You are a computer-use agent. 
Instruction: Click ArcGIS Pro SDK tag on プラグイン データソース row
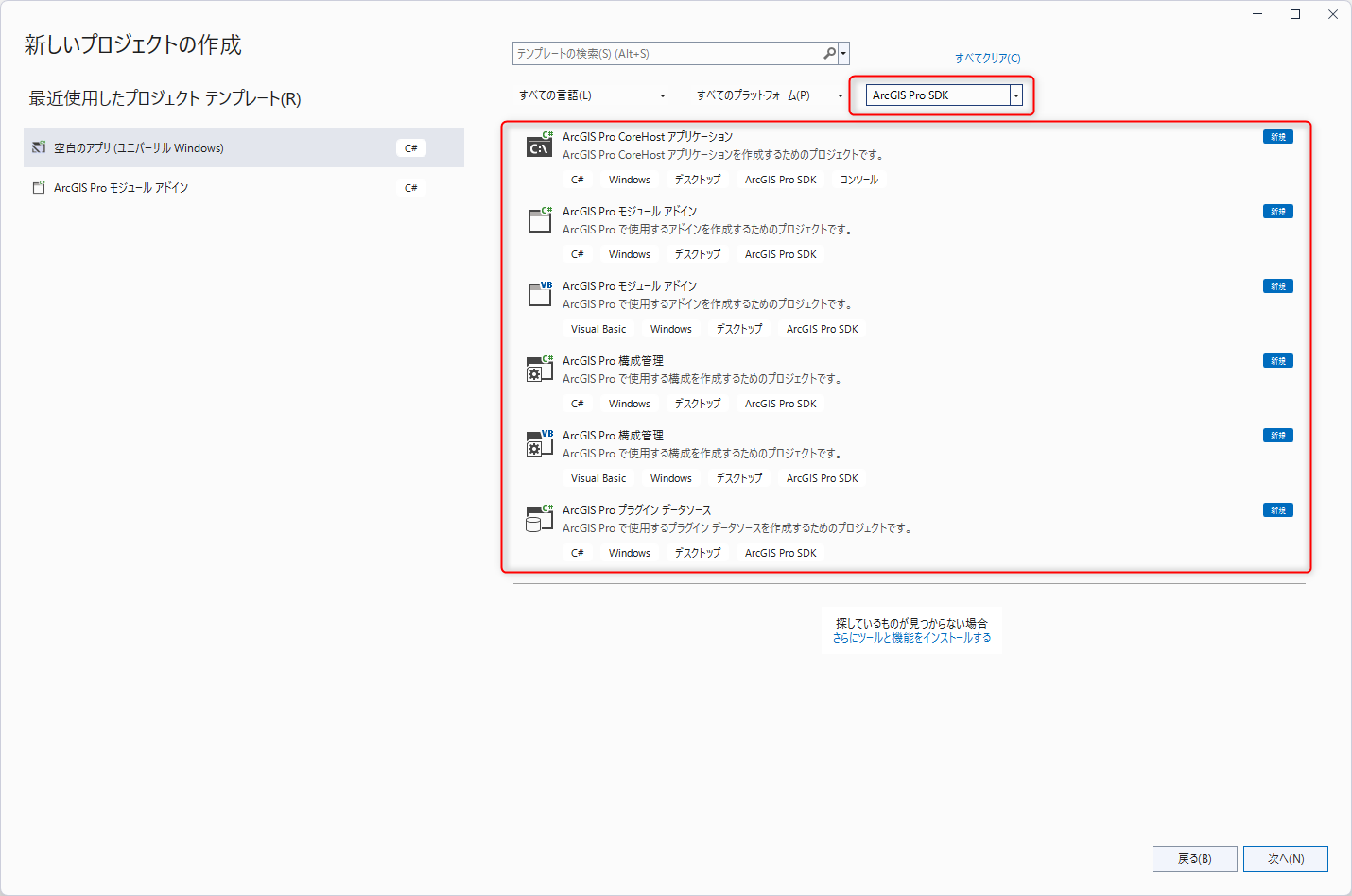[x=781, y=553]
